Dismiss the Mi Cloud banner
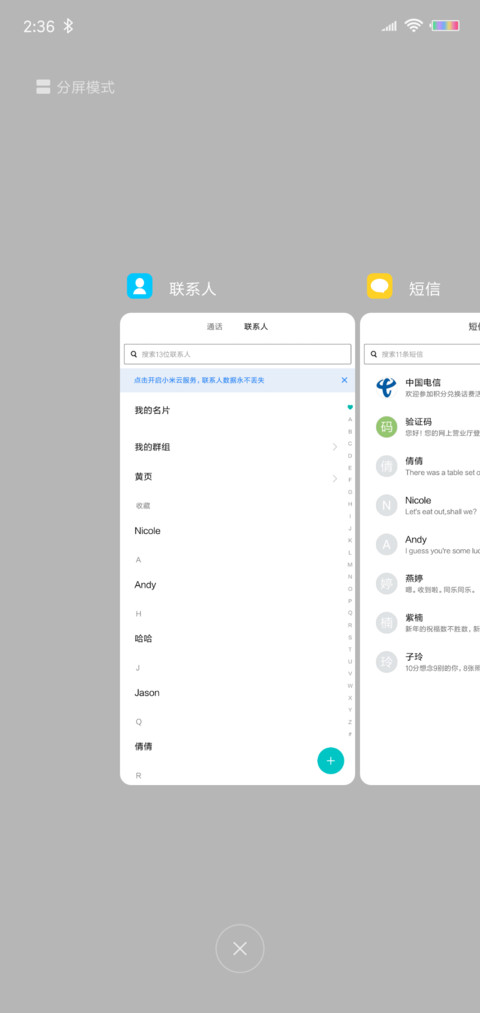The height and width of the screenshot is (1013, 480). point(344,380)
